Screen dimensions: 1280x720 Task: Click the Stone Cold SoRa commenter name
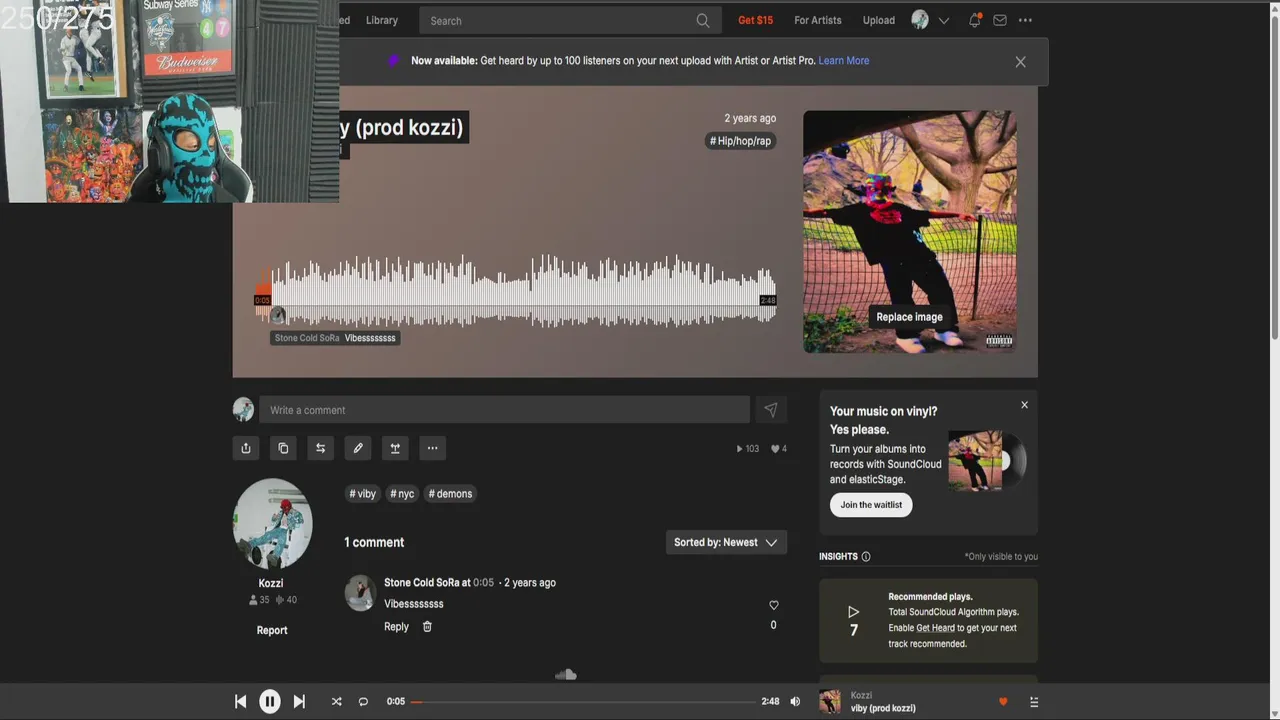pos(421,583)
